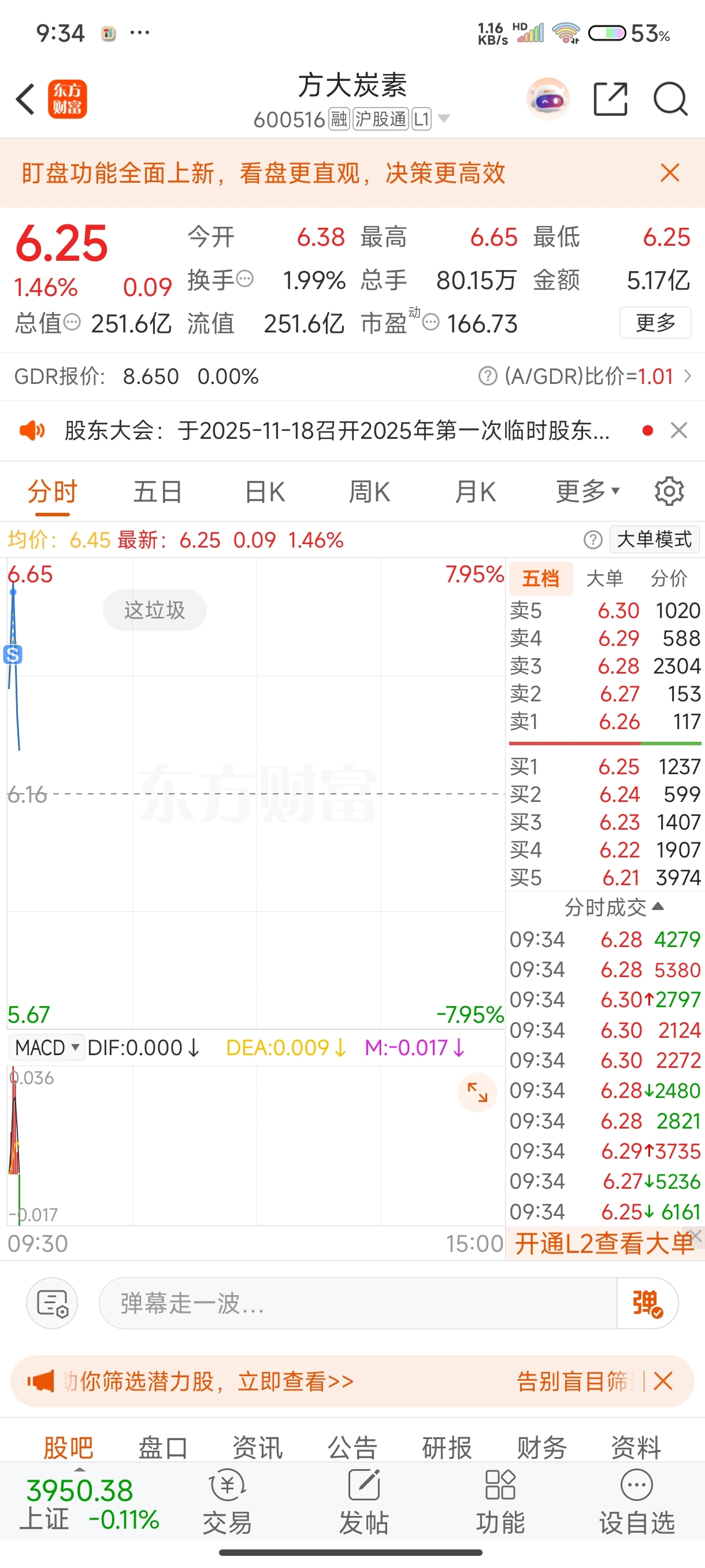Tap the share icon in header

click(610, 99)
